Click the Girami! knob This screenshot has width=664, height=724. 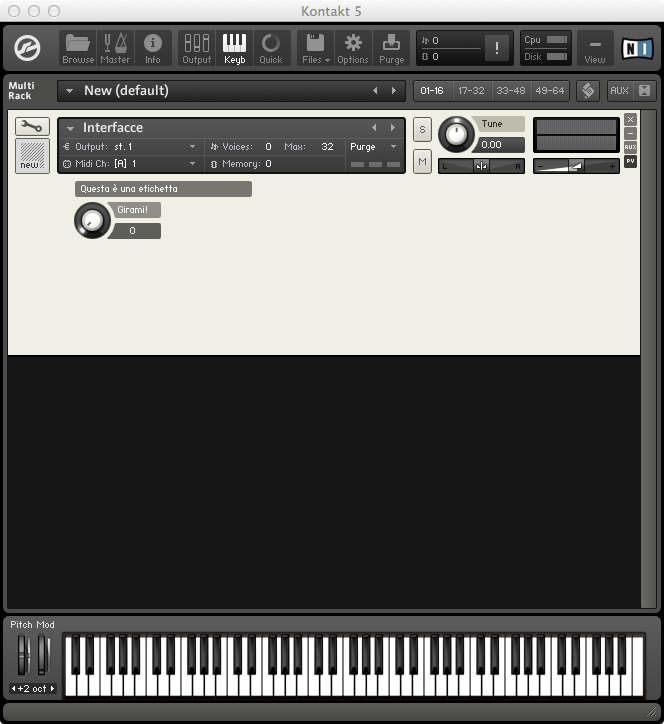(x=91, y=220)
